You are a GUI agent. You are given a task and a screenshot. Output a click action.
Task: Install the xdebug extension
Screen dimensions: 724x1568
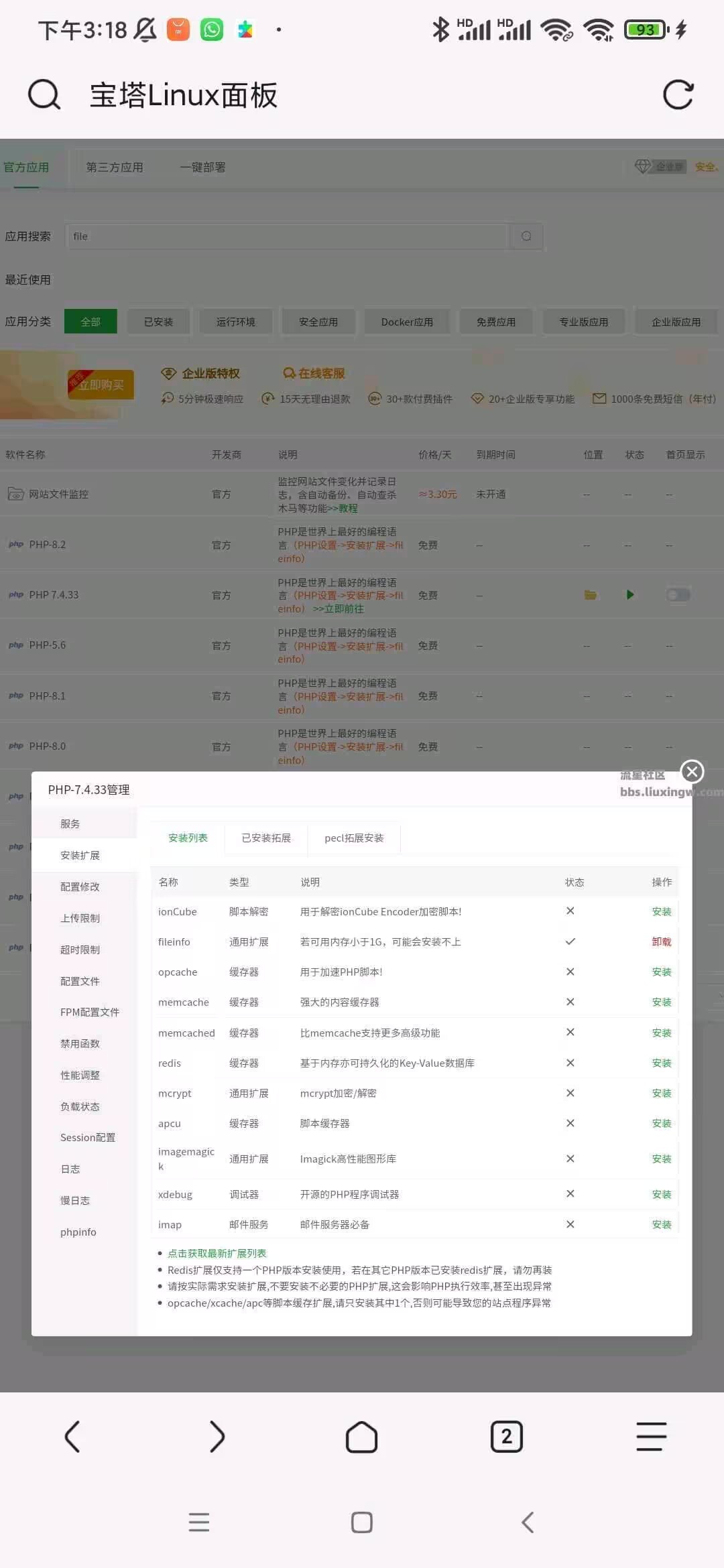coord(661,1194)
